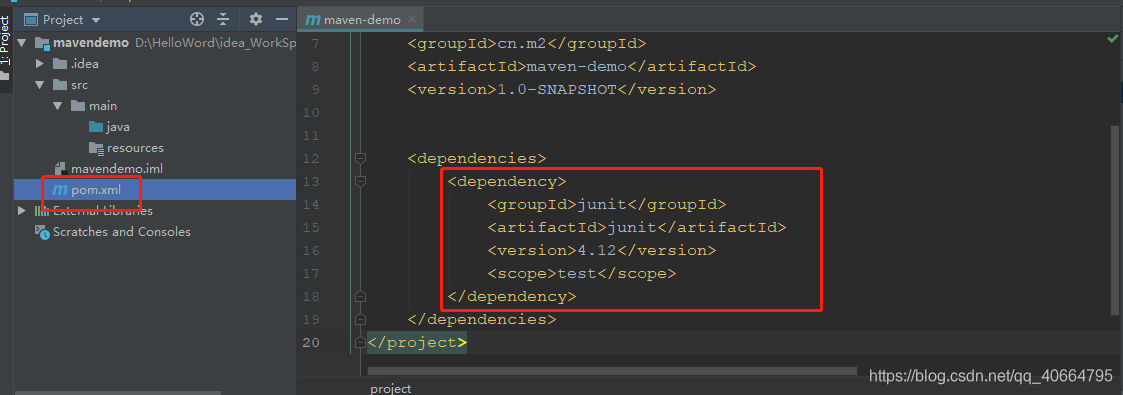1123x395 pixels.
Task: Click groupId junit on line 14
Action: [x=607, y=205]
